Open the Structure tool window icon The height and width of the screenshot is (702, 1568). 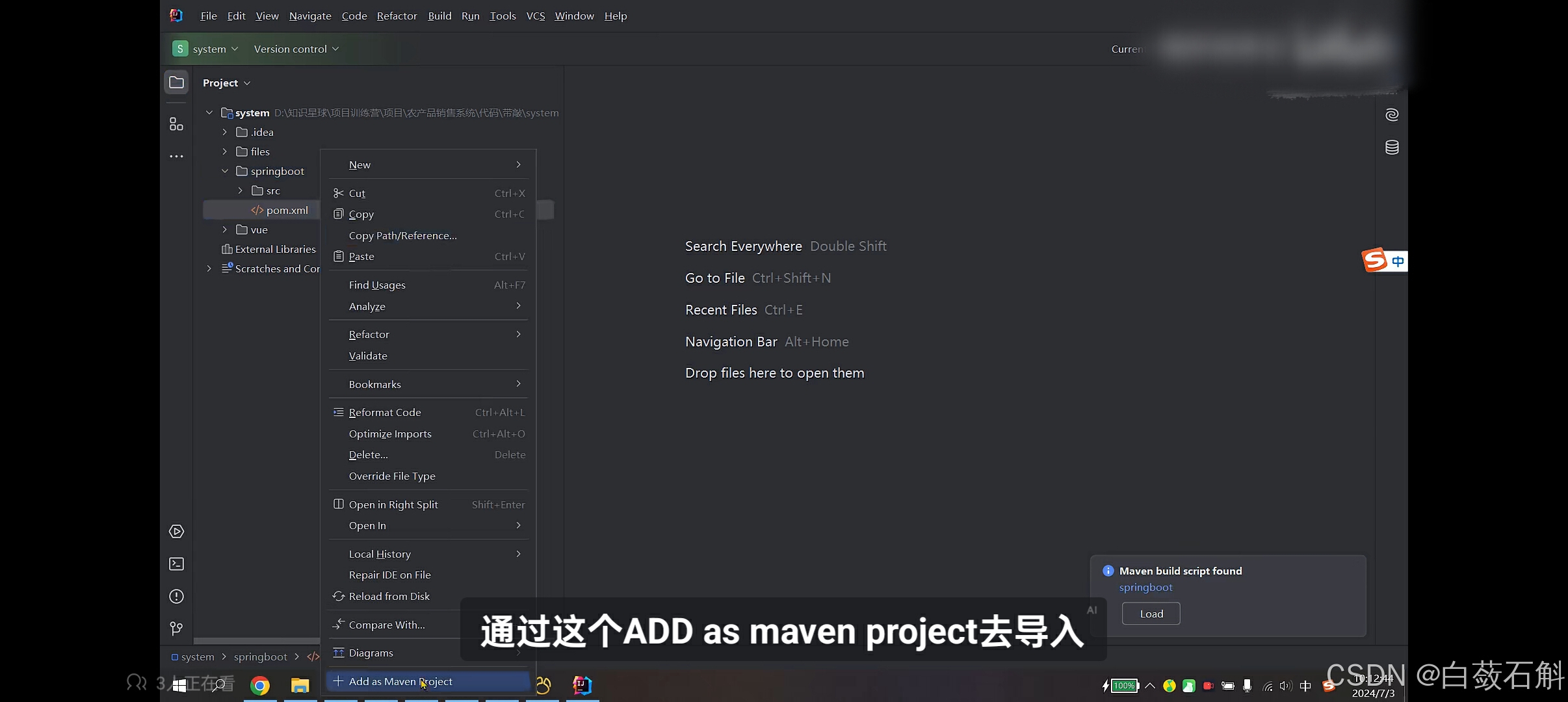coord(176,123)
